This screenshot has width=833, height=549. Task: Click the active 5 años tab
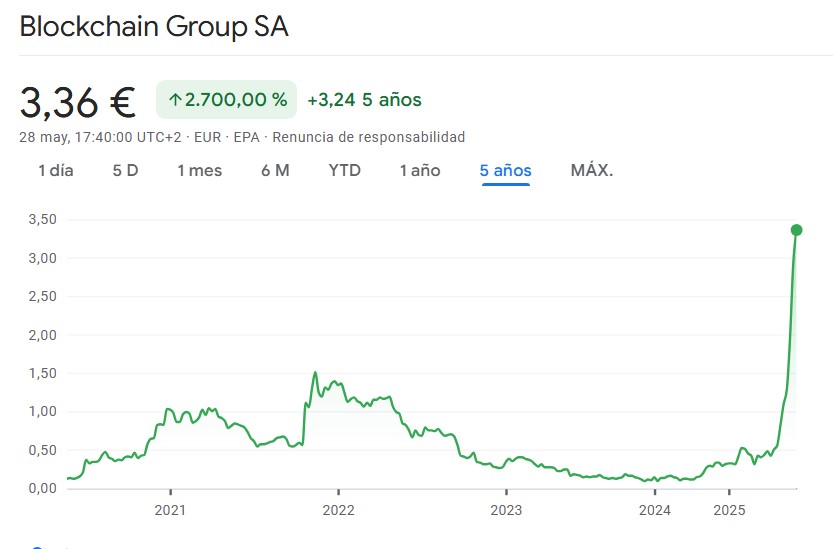(x=505, y=170)
